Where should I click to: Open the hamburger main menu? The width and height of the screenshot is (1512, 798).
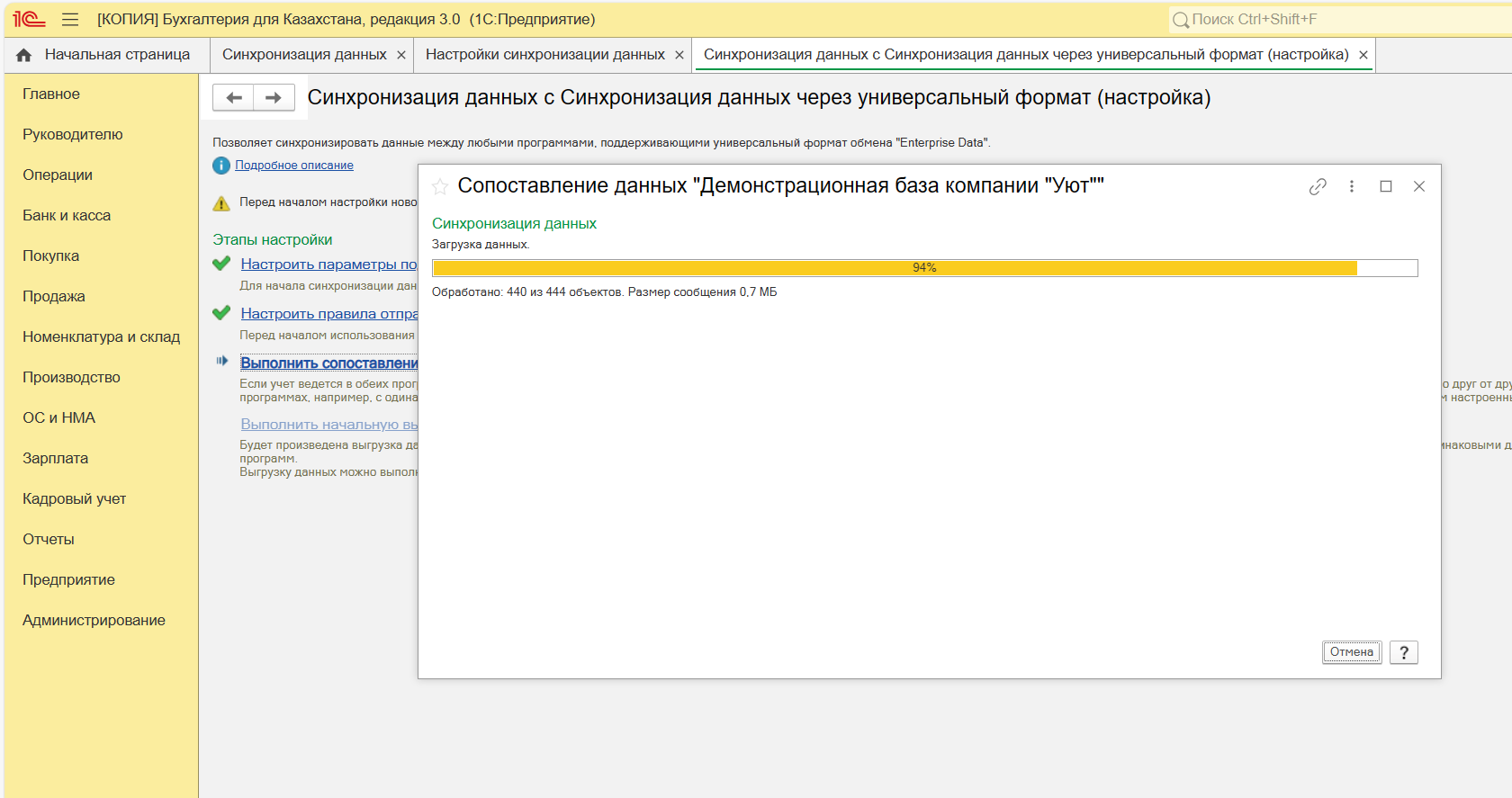click(70, 19)
